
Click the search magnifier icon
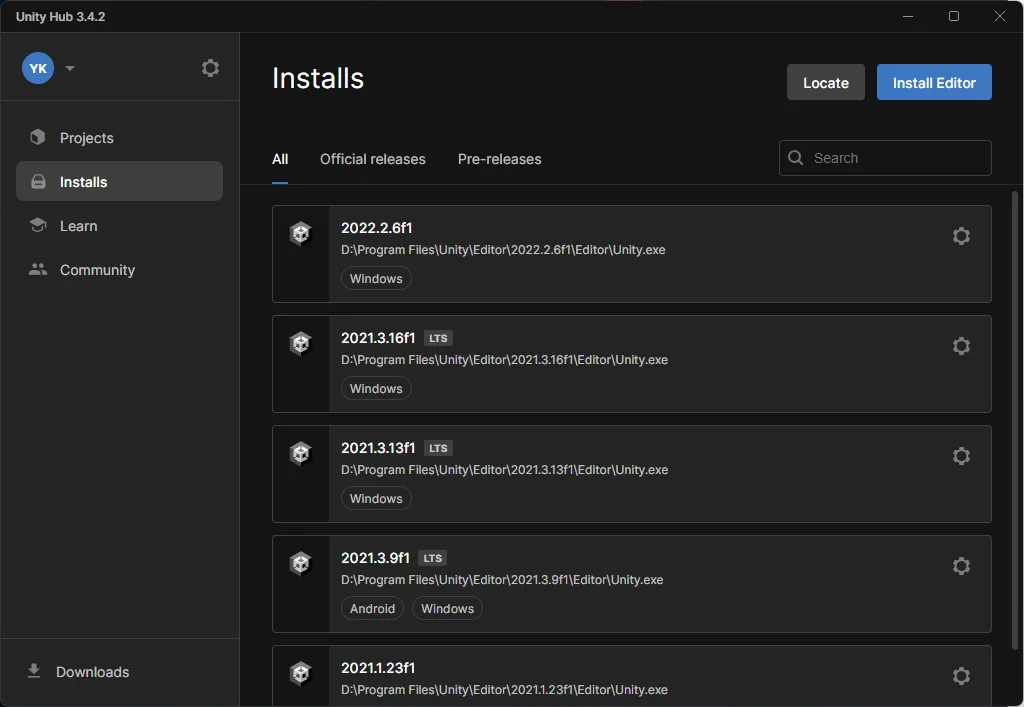coord(795,158)
